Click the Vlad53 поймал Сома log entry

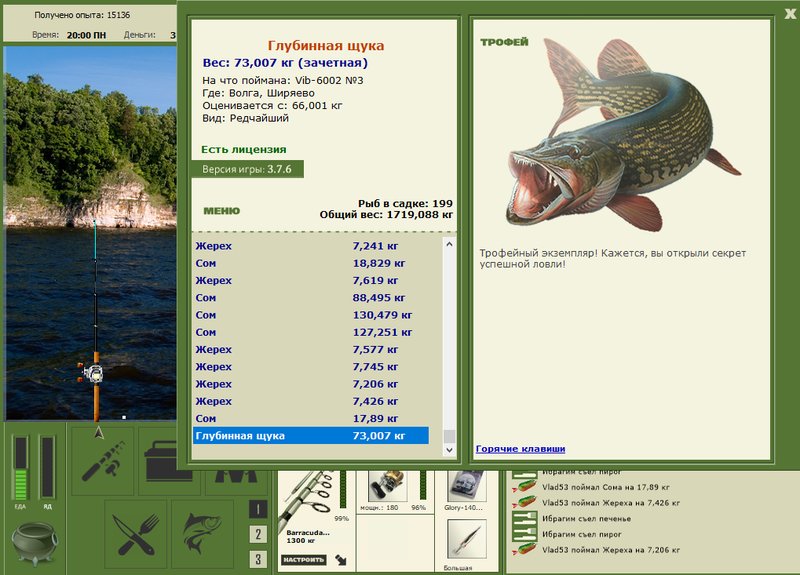[x=606, y=487]
